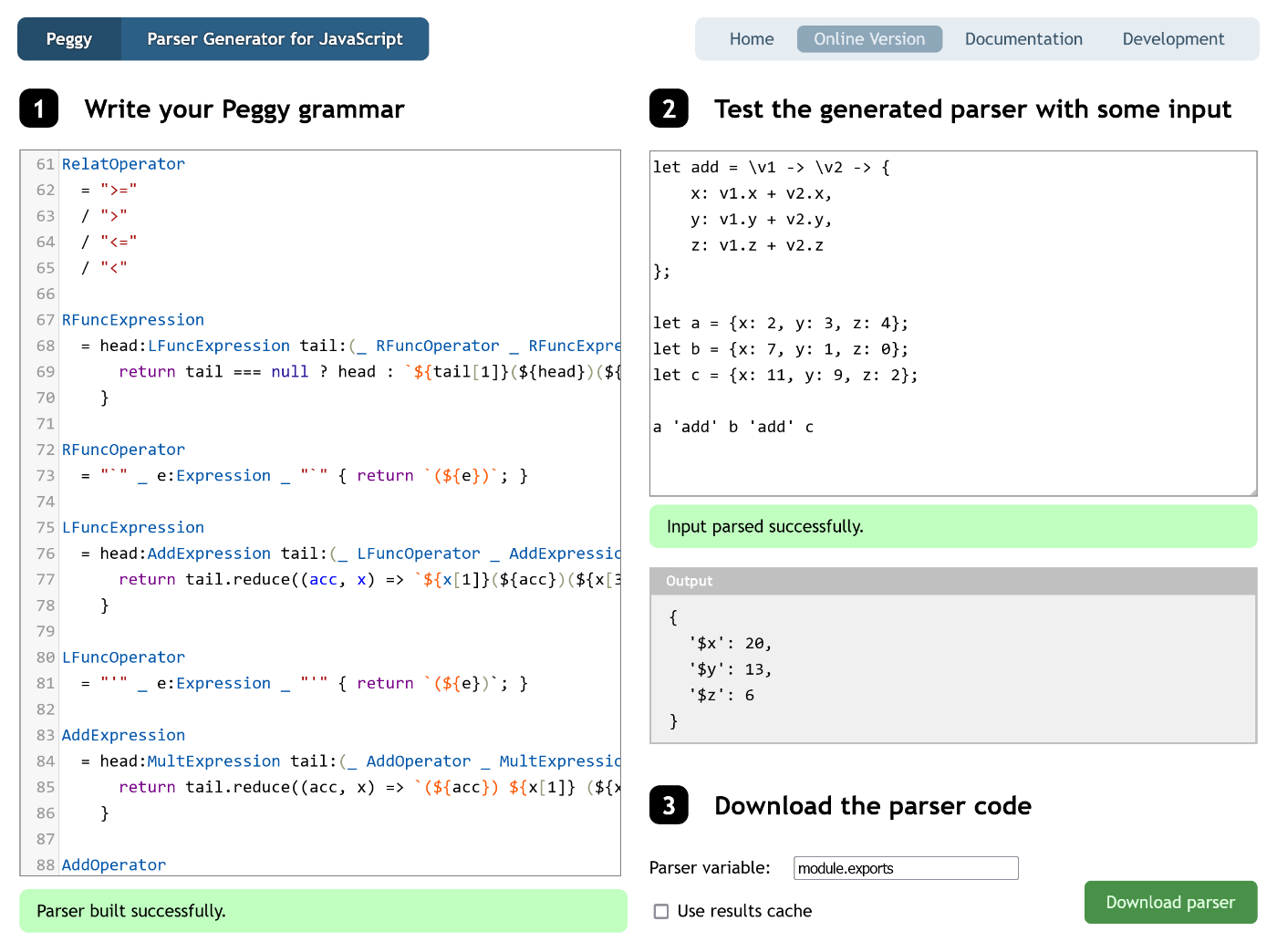
Task: Click the '$y': 13 output value
Action: click(731, 669)
